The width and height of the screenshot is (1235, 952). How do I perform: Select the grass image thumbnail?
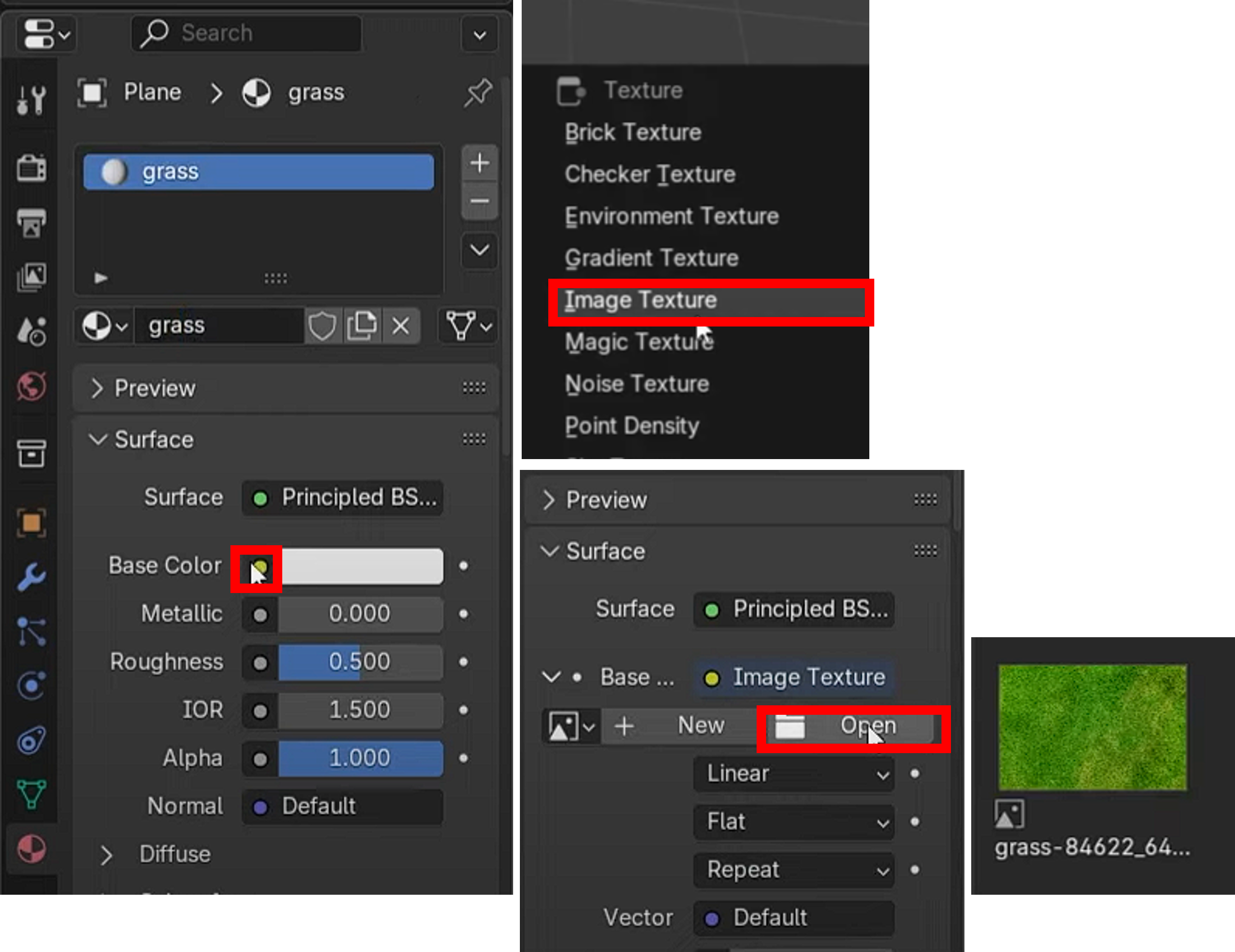tap(1092, 727)
